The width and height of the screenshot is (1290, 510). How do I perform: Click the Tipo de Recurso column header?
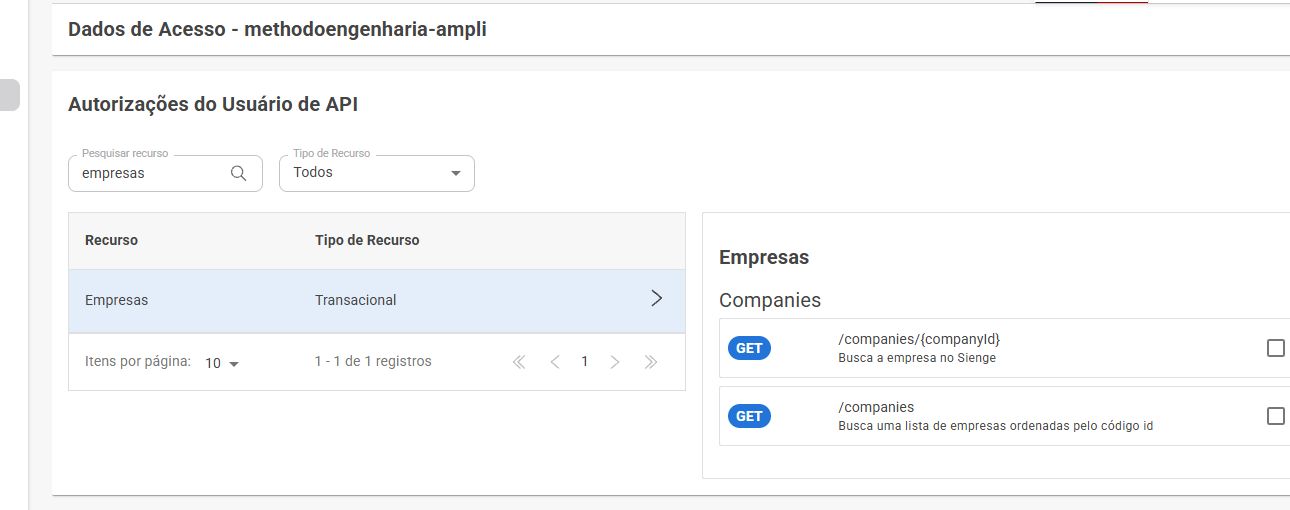(367, 240)
